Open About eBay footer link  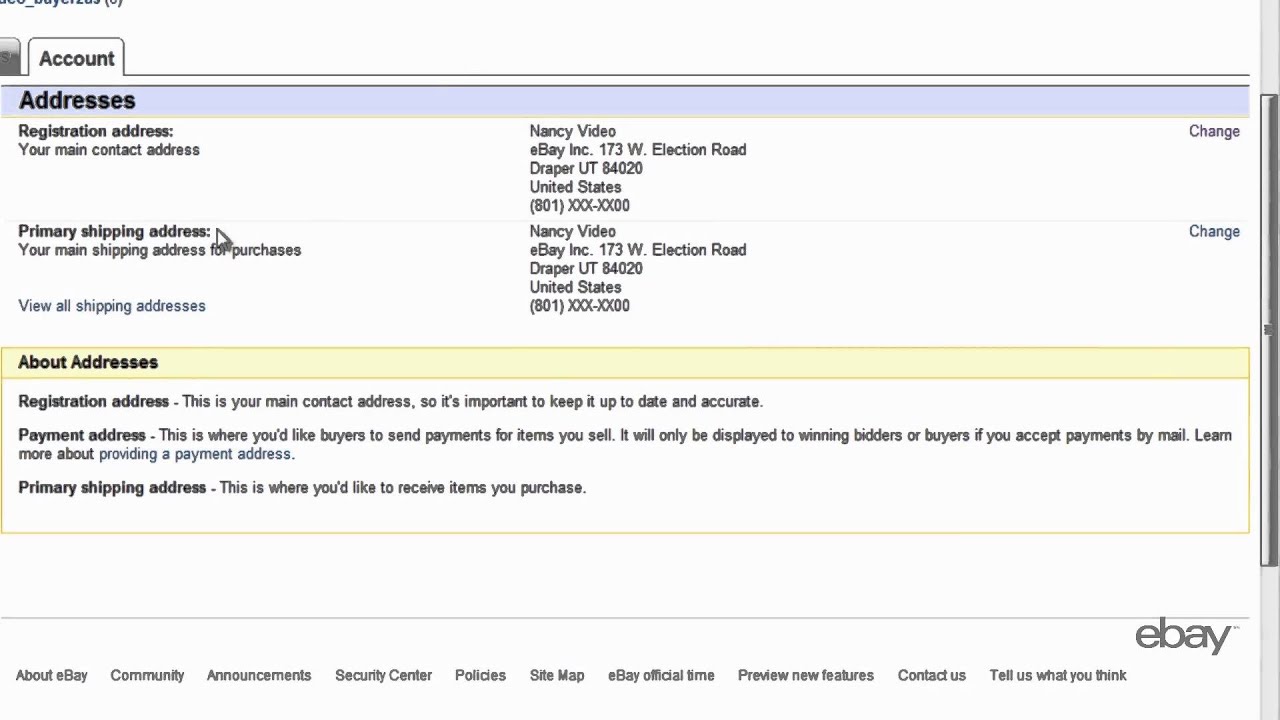[52, 675]
